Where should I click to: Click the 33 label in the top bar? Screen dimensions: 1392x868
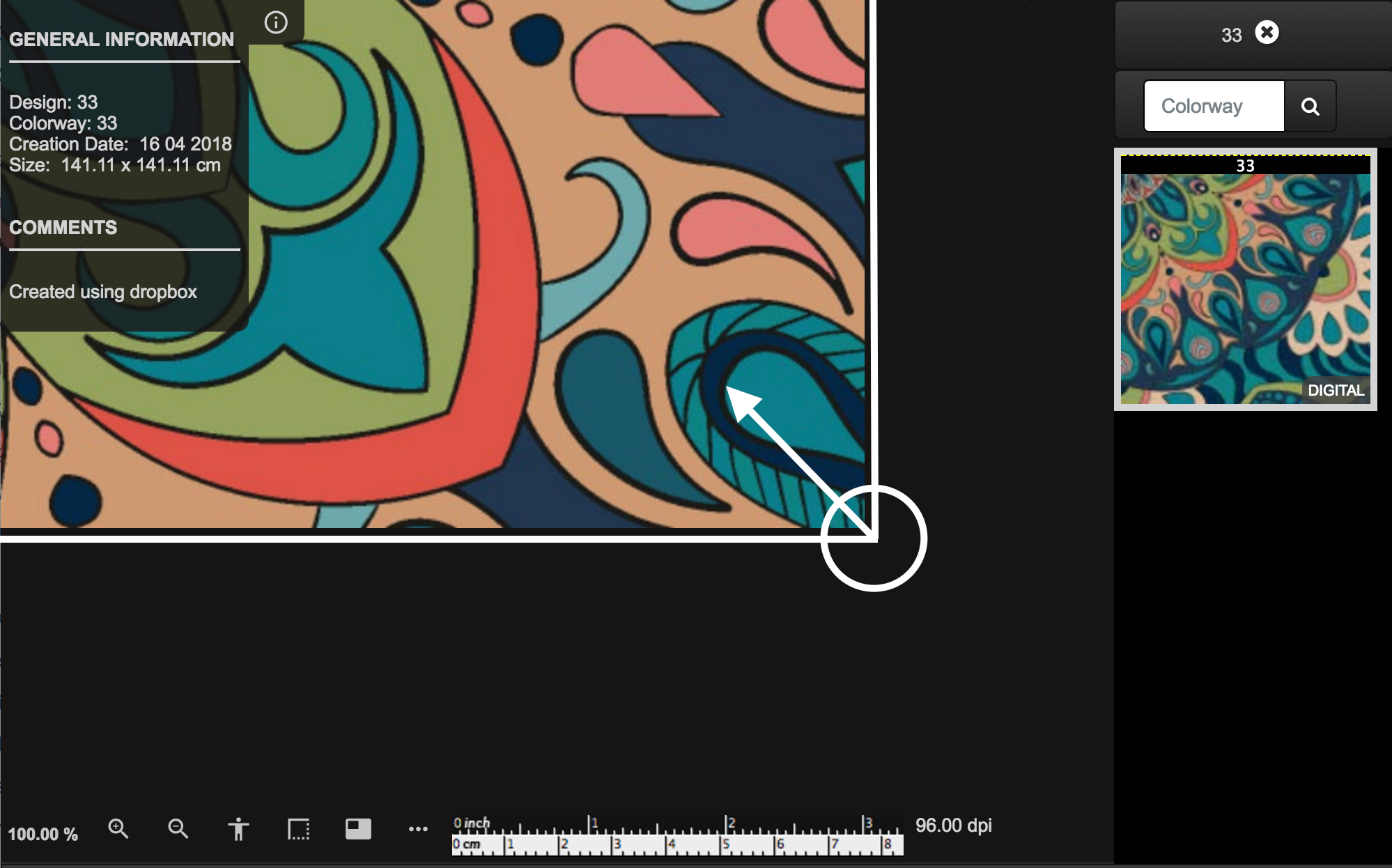(1231, 36)
